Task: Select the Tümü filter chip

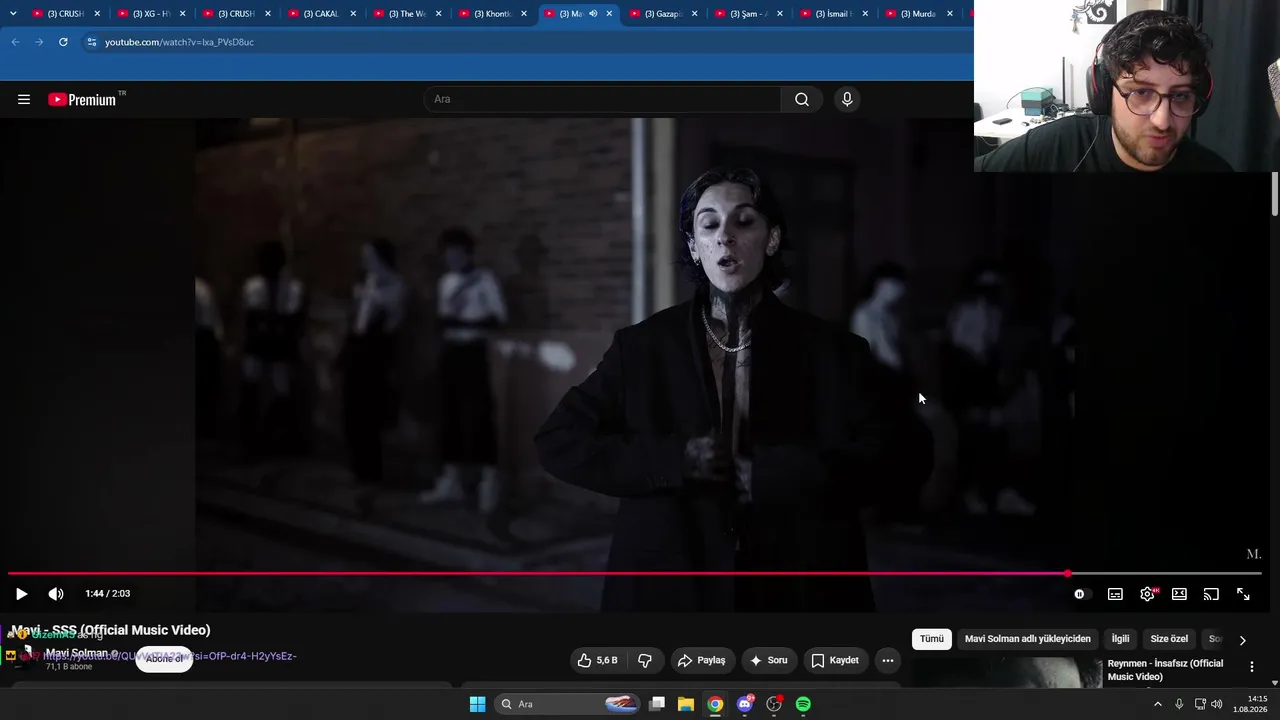Action: (932, 639)
